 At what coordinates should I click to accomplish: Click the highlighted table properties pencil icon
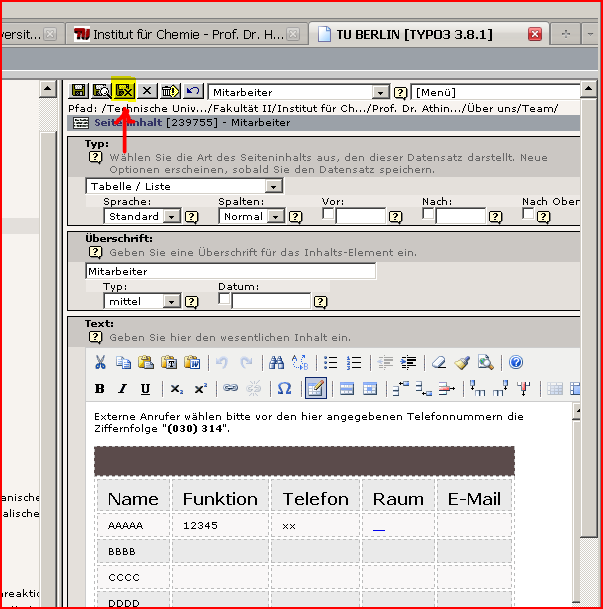316,388
